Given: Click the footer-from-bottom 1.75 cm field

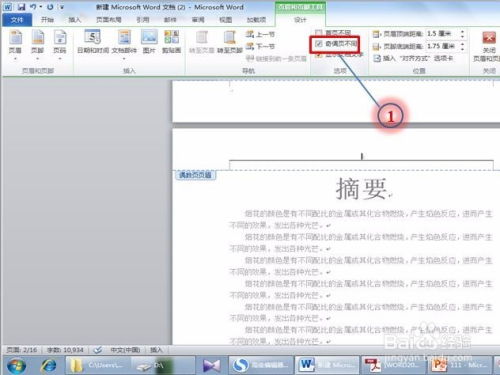Looking at the screenshot, I should pyautogui.click(x=443, y=46).
